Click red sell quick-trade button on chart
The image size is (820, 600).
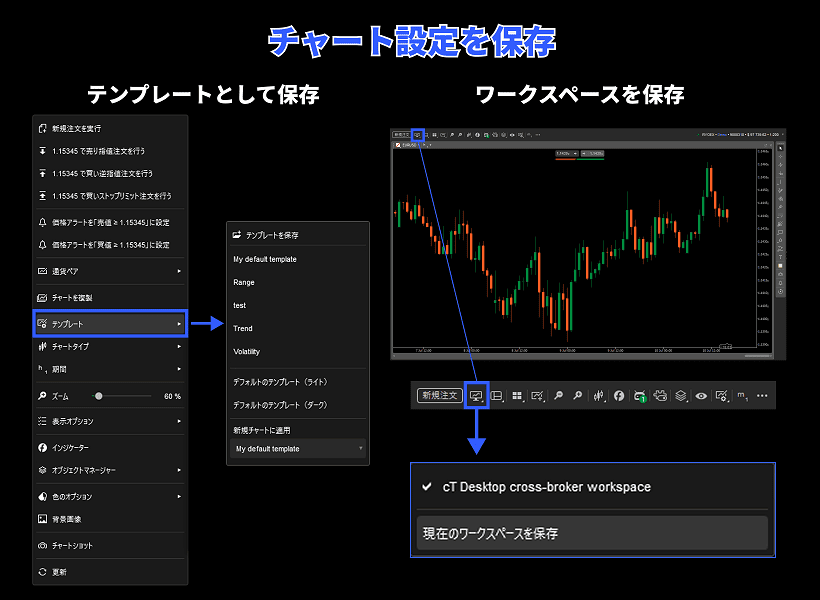[566, 153]
